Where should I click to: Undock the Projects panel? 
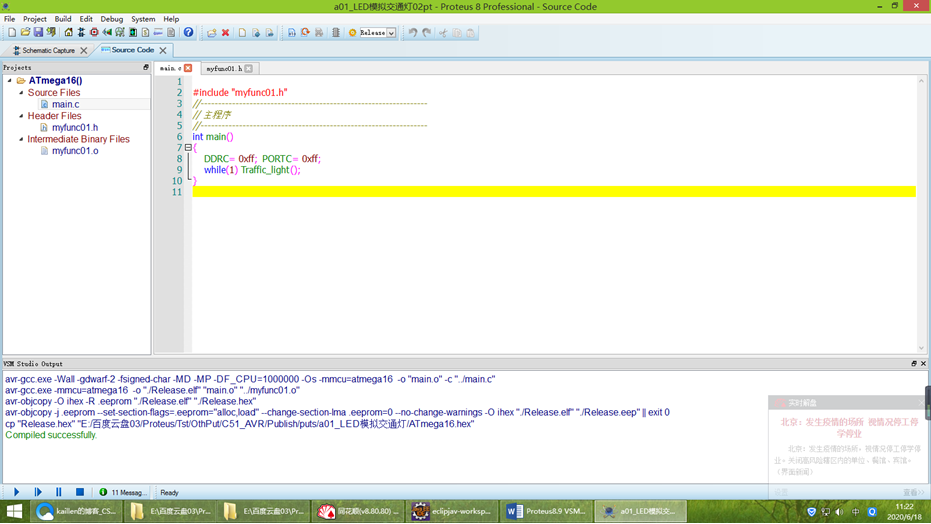coord(145,68)
